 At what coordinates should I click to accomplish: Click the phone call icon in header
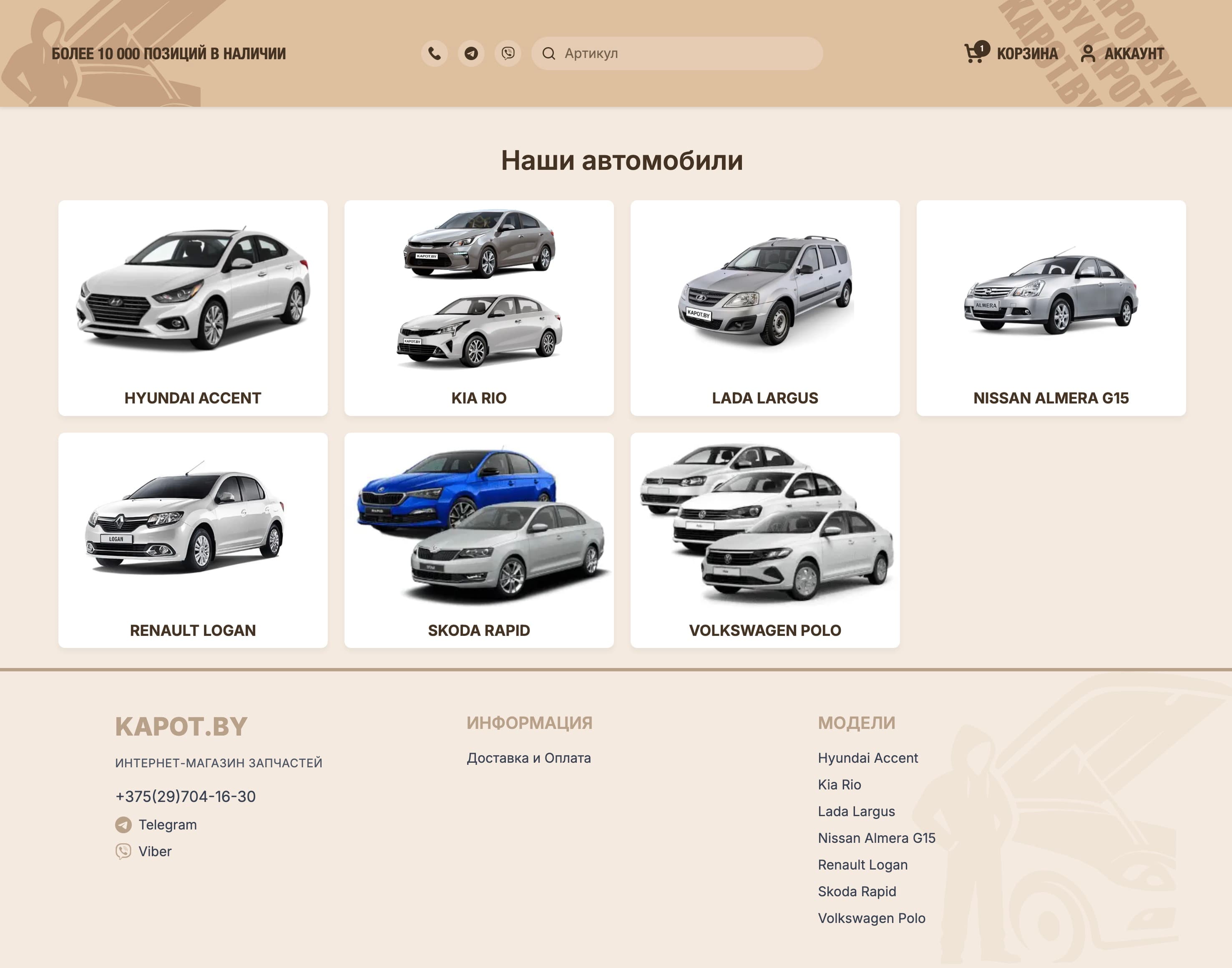click(x=435, y=53)
